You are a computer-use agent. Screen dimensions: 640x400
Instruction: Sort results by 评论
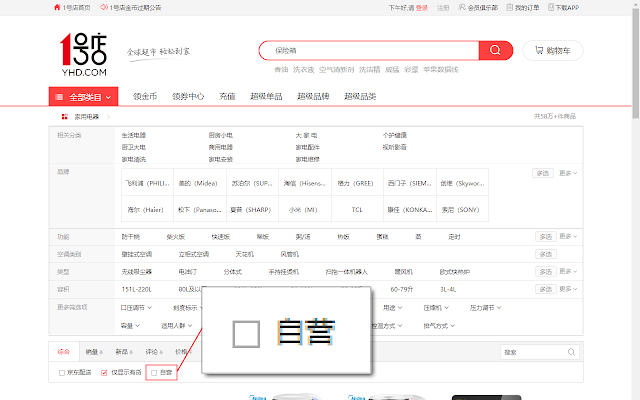pyautogui.click(x=154, y=351)
